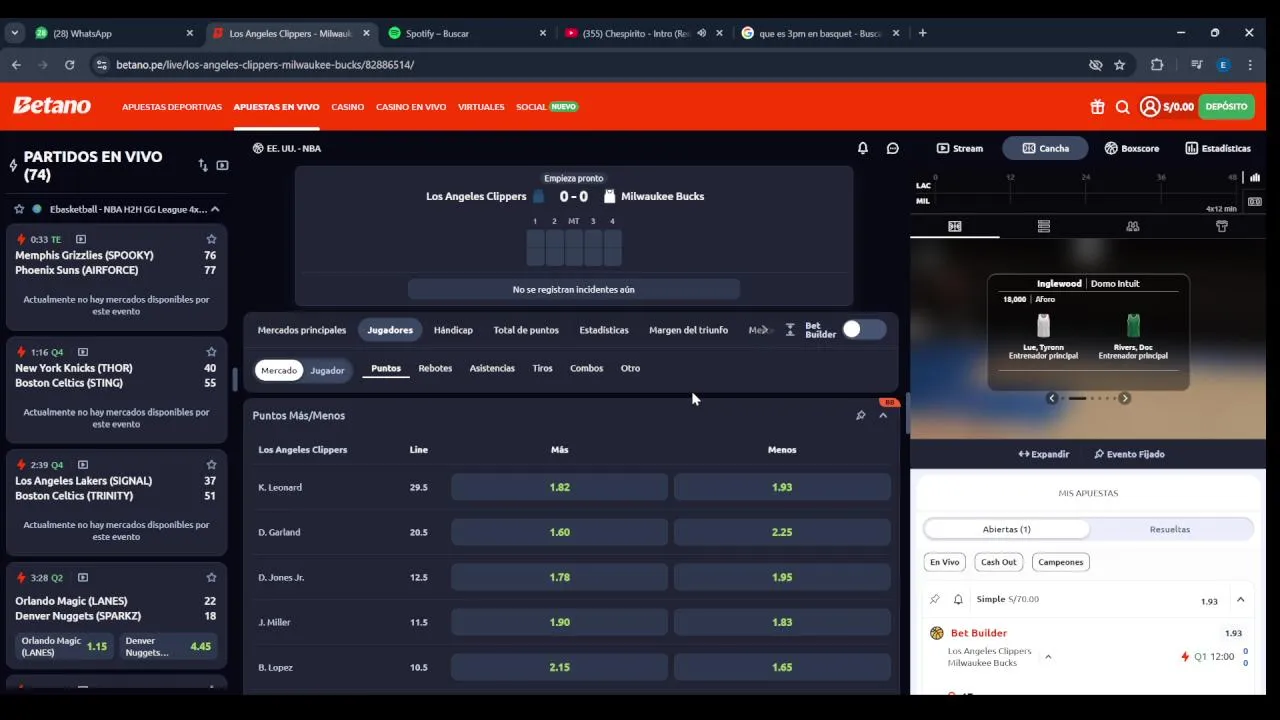Favorite the Orlando Magic vs Denver Nuggets match
1280x720 pixels.
[211, 578]
